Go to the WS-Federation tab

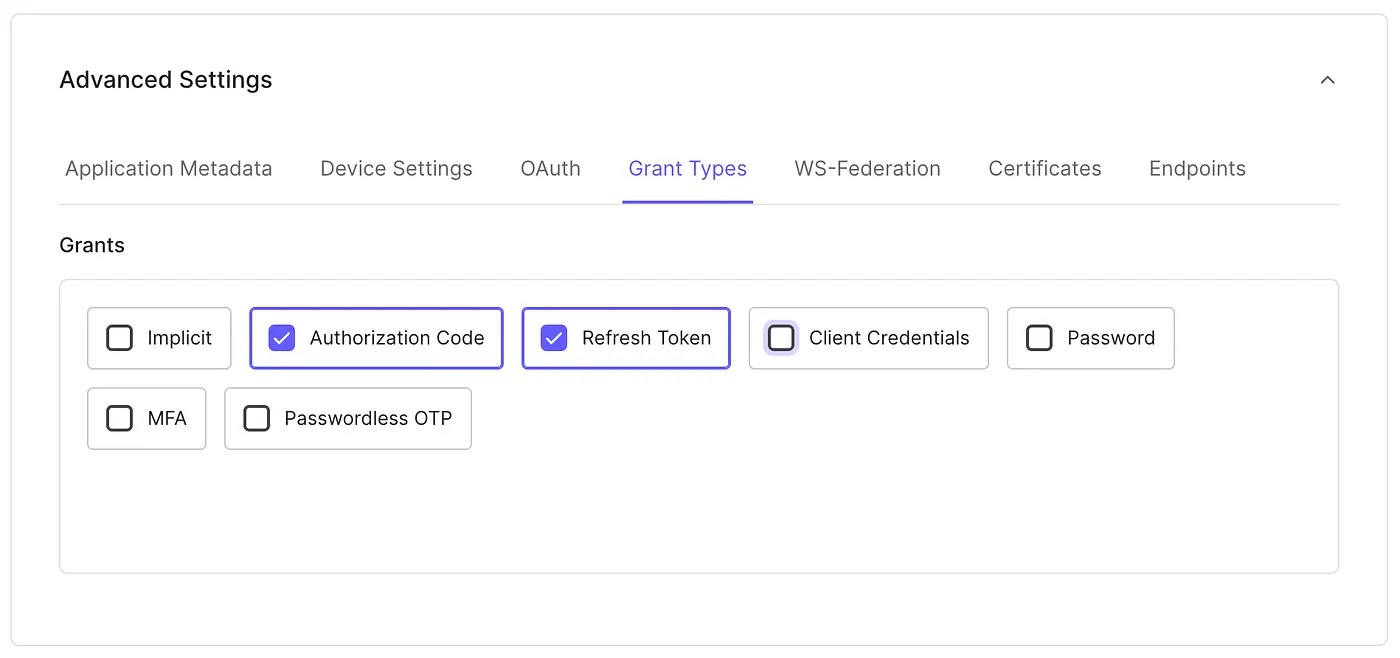click(x=867, y=169)
